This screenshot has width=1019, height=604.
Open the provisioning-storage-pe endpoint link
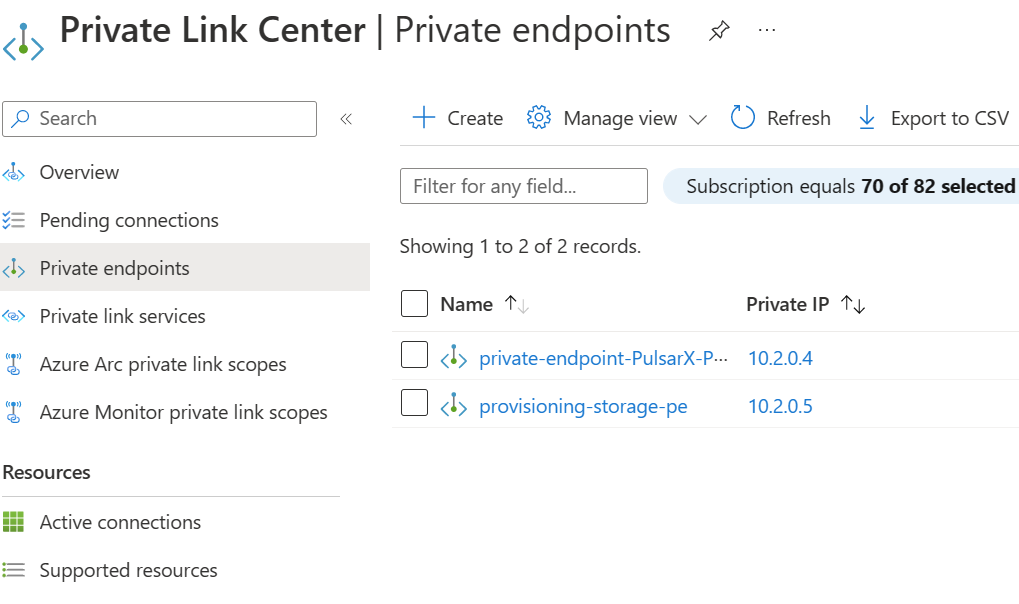tap(583, 406)
